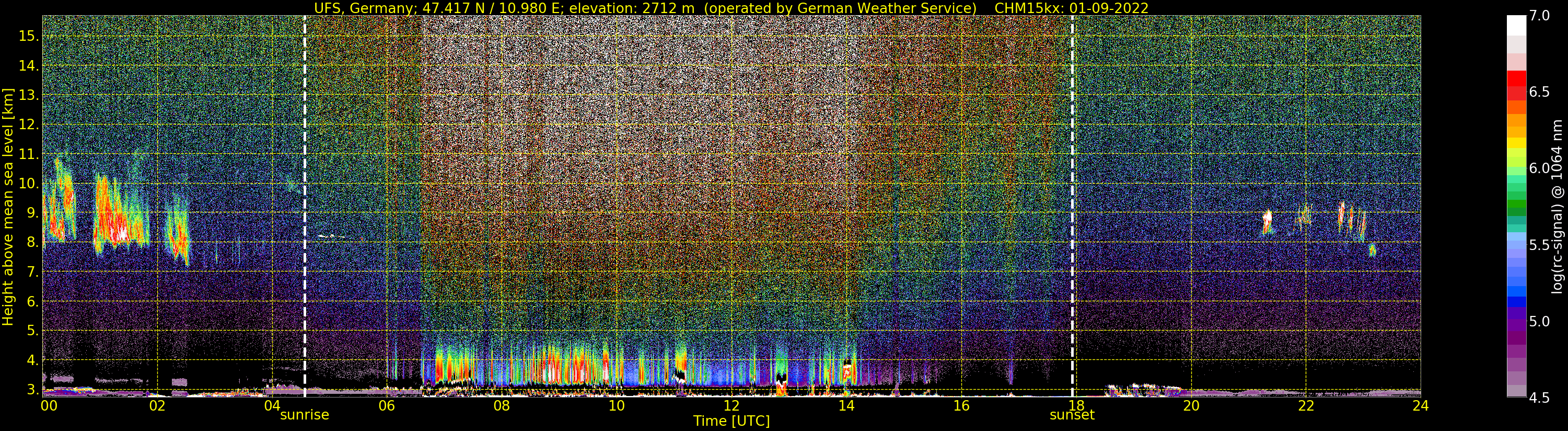Click the 'Time [UTC]' axis label
This screenshot has width=1568, height=431.
731,421
